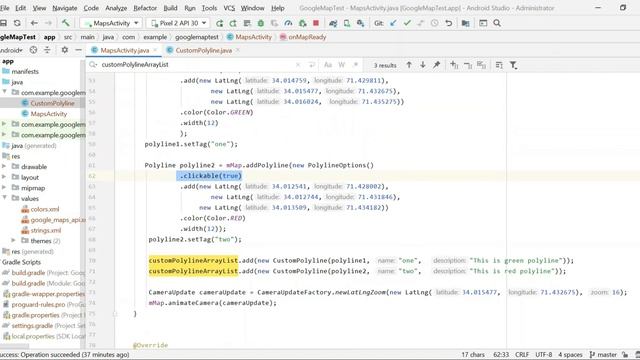Click the filter search results funnel icon

click(513, 65)
